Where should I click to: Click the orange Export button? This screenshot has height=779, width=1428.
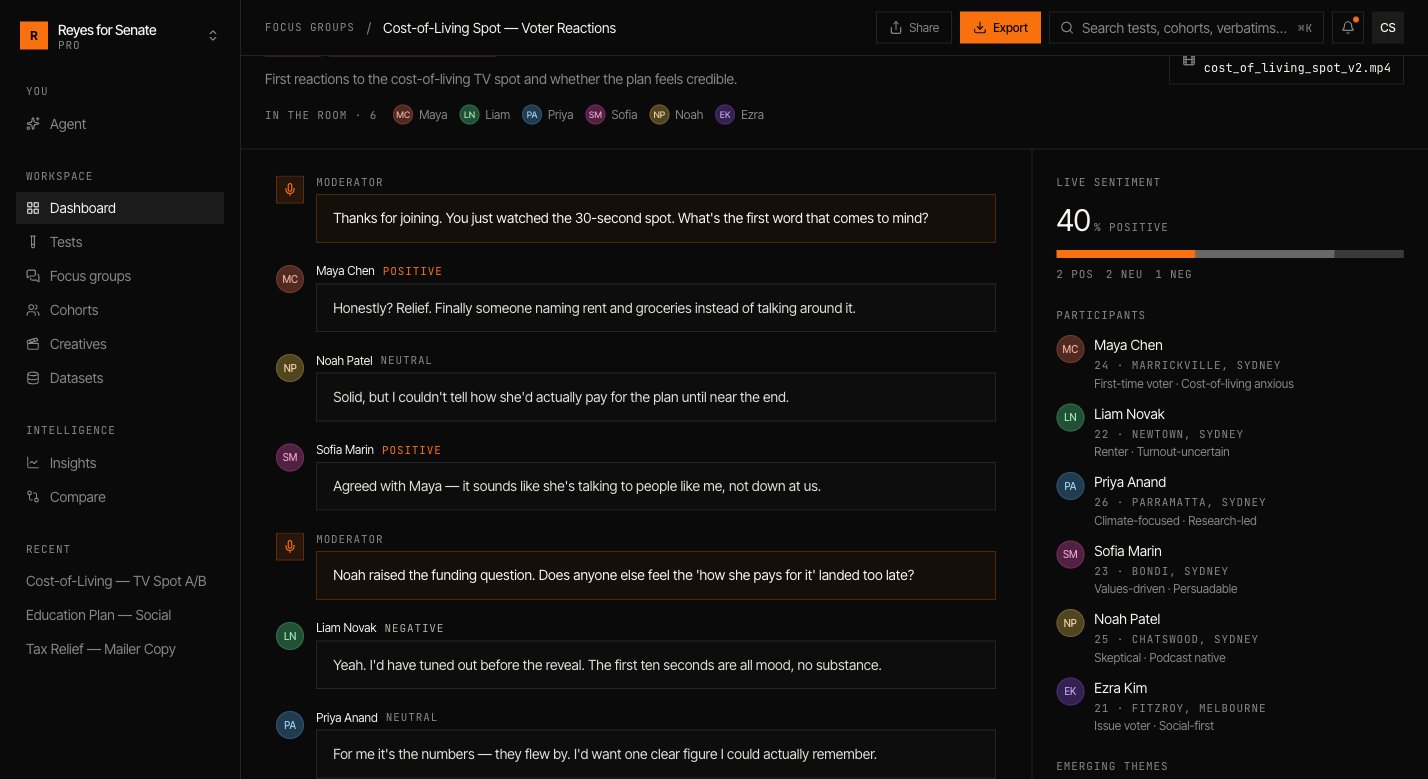click(1000, 28)
